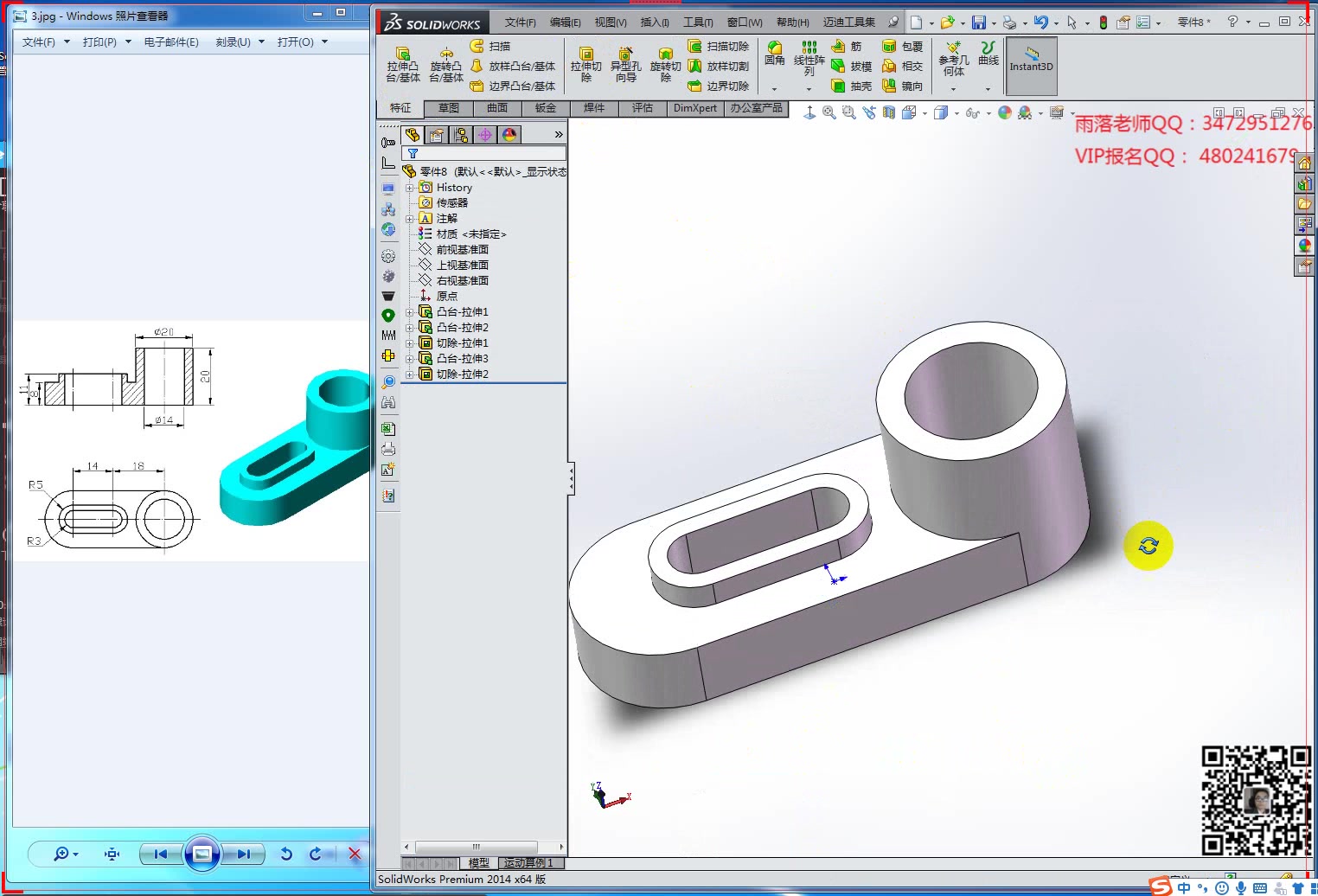Select the Extruded Boss/Base (拉伸凸台/基体) tool
The width and height of the screenshot is (1318, 896).
(x=400, y=65)
